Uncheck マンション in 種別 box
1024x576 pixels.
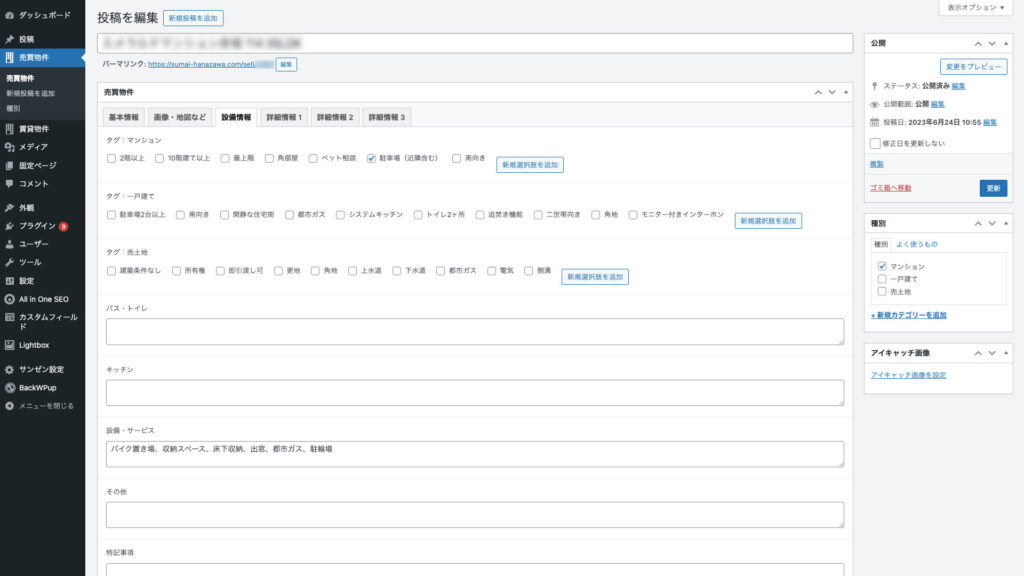tap(882, 266)
